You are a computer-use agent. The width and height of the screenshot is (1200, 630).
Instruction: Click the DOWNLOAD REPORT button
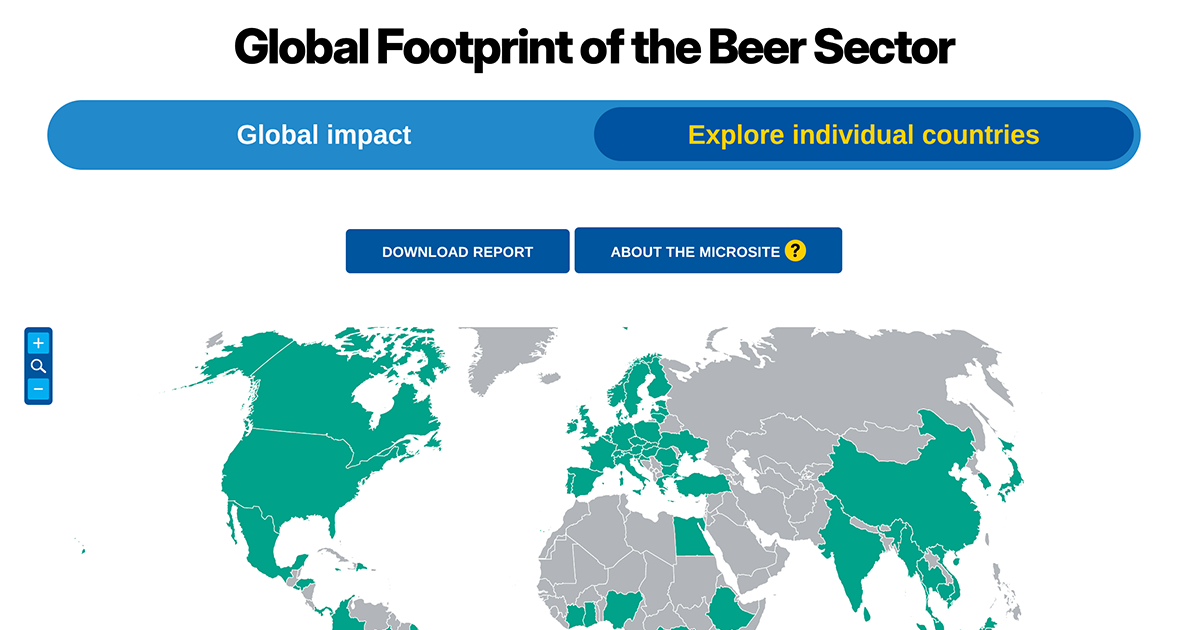(457, 251)
